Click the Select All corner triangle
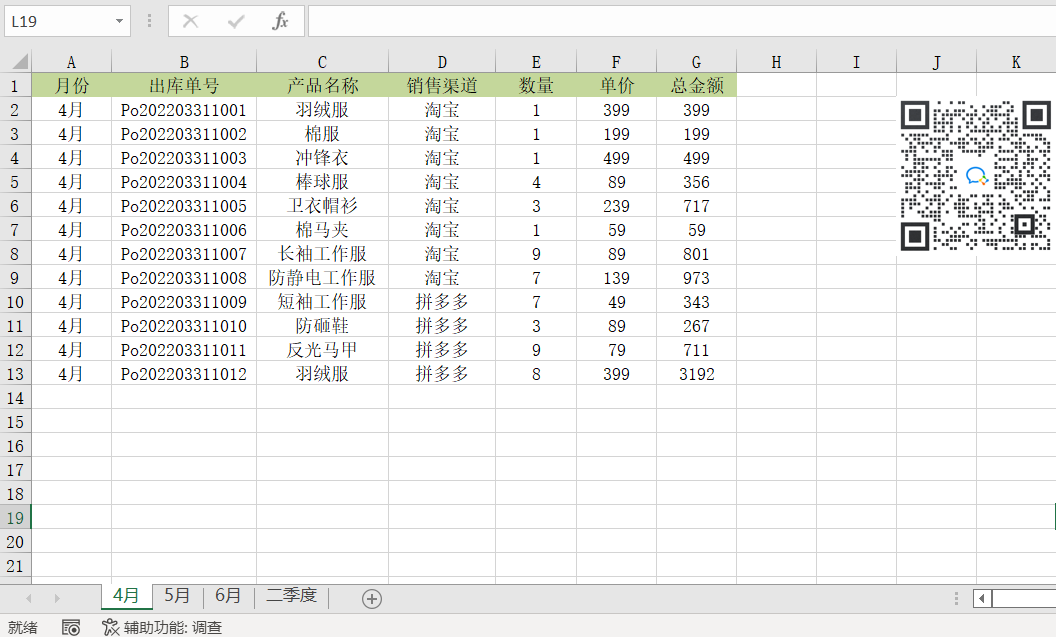The image size is (1056, 637). point(20,62)
